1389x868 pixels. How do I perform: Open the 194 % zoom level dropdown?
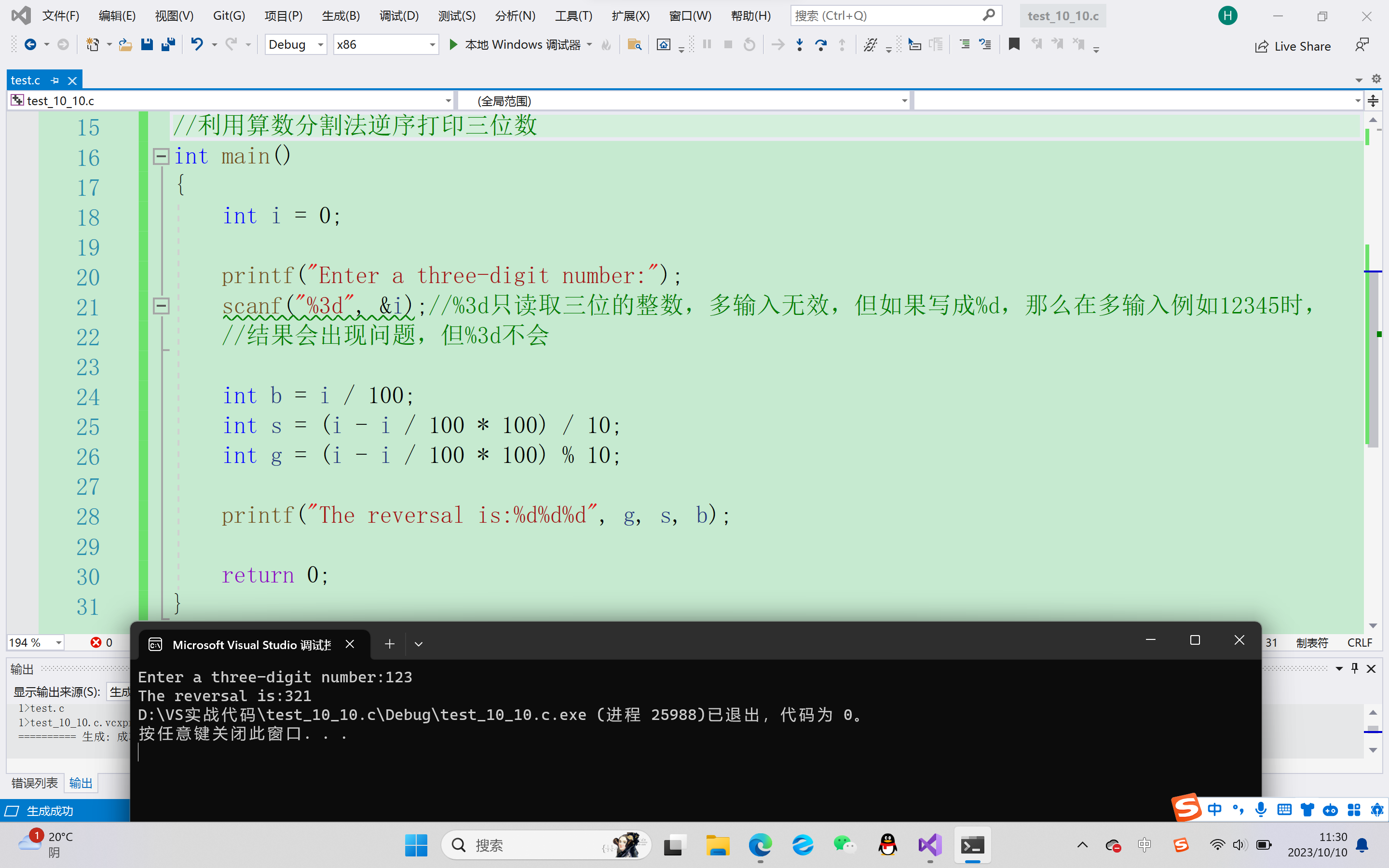click(x=58, y=642)
